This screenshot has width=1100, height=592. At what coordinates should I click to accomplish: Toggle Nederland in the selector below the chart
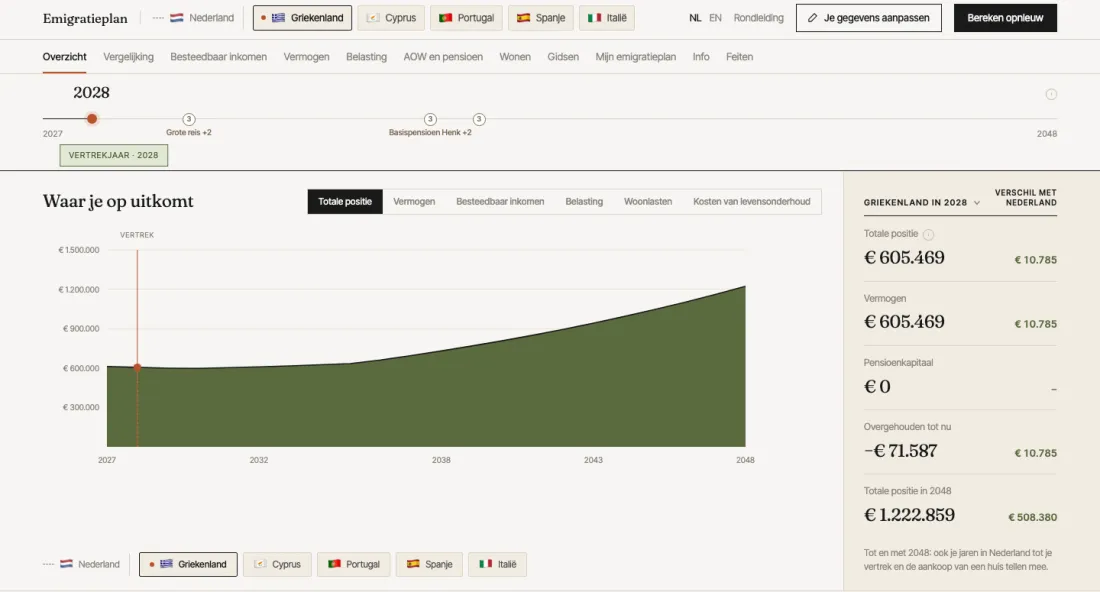[x=81, y=564]
